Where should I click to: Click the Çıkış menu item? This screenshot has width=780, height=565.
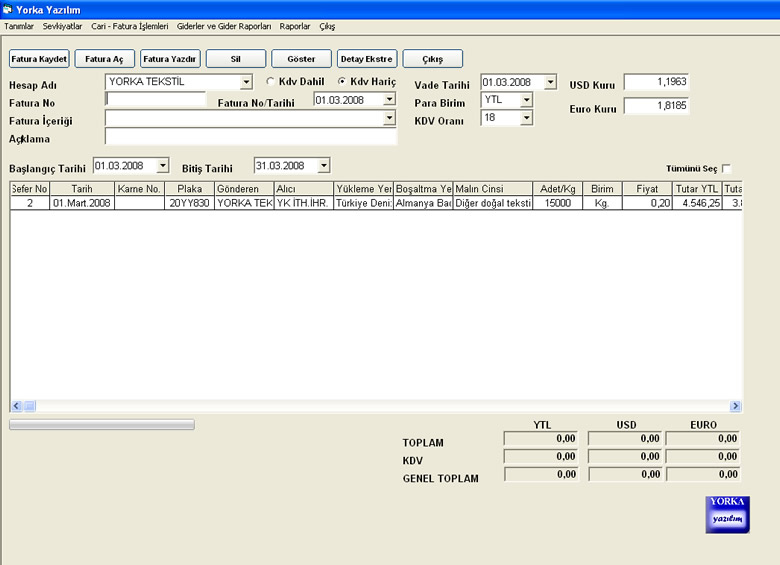pos(327,26)
